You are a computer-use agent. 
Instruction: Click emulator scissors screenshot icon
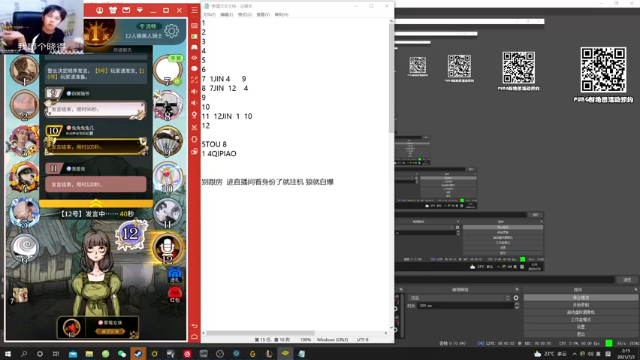pyautogui.click(x=194, y=127)
